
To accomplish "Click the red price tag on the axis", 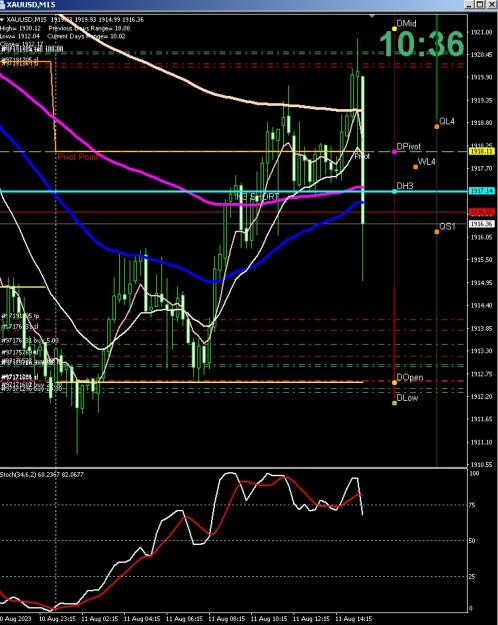I will pyautogui.click(x=482, y=212).
